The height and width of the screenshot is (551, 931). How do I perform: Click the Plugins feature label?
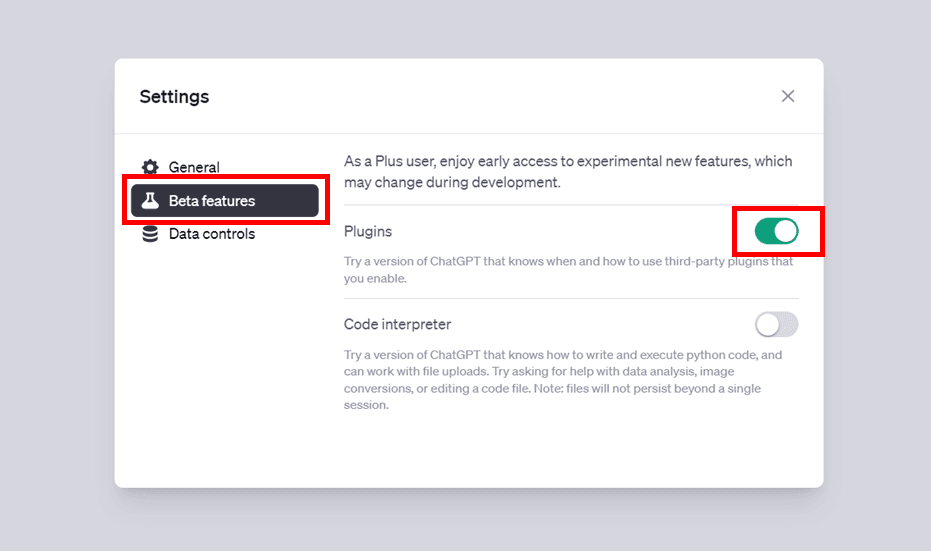pyautogui.click(x=368, y=232)
